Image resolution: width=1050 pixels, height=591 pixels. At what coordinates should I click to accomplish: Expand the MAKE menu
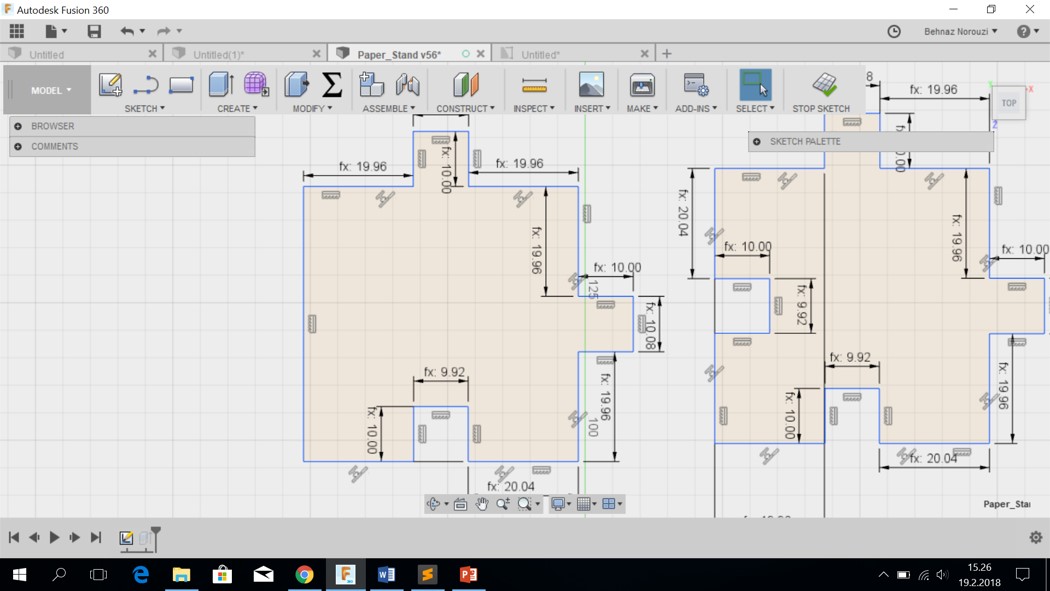tap(642, 108)
